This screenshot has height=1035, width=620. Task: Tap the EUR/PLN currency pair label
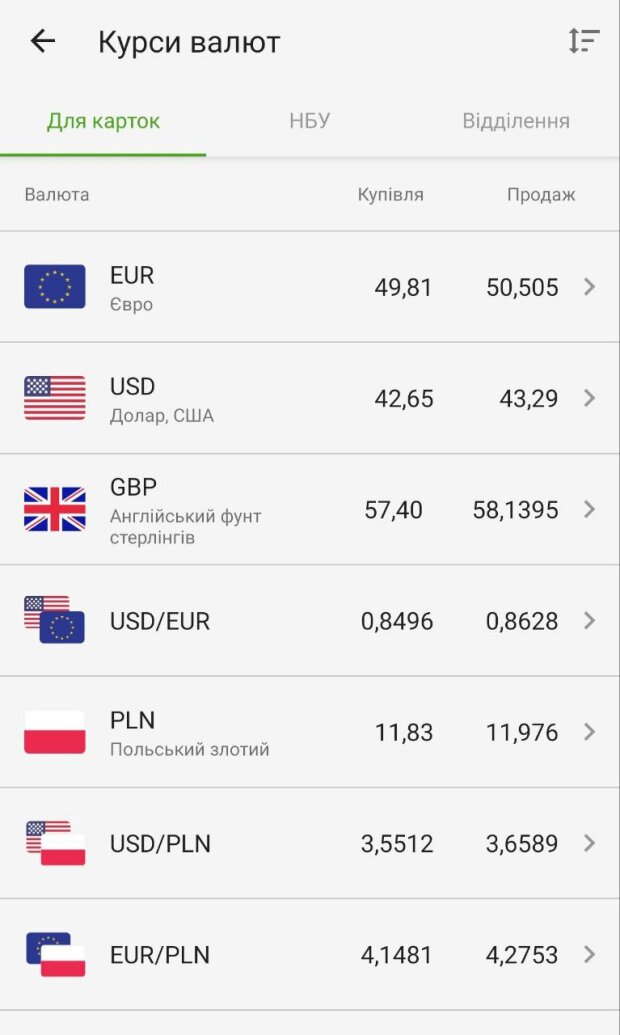coord(160,955)
